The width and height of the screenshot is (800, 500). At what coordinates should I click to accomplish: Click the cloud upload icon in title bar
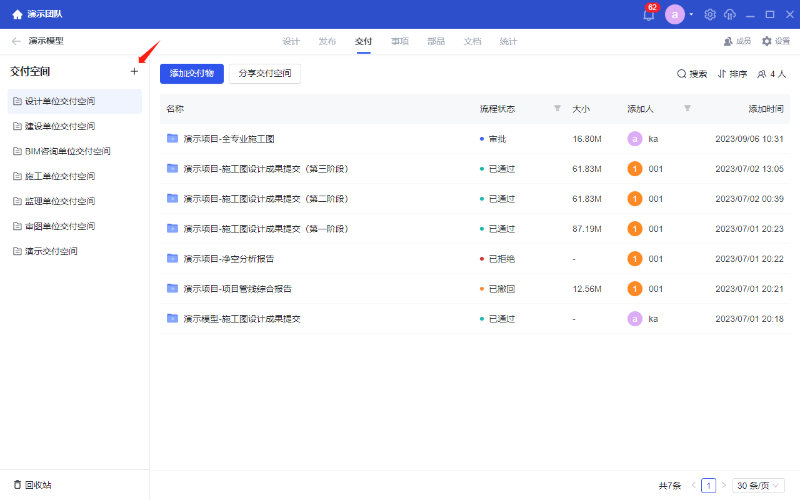730,14
